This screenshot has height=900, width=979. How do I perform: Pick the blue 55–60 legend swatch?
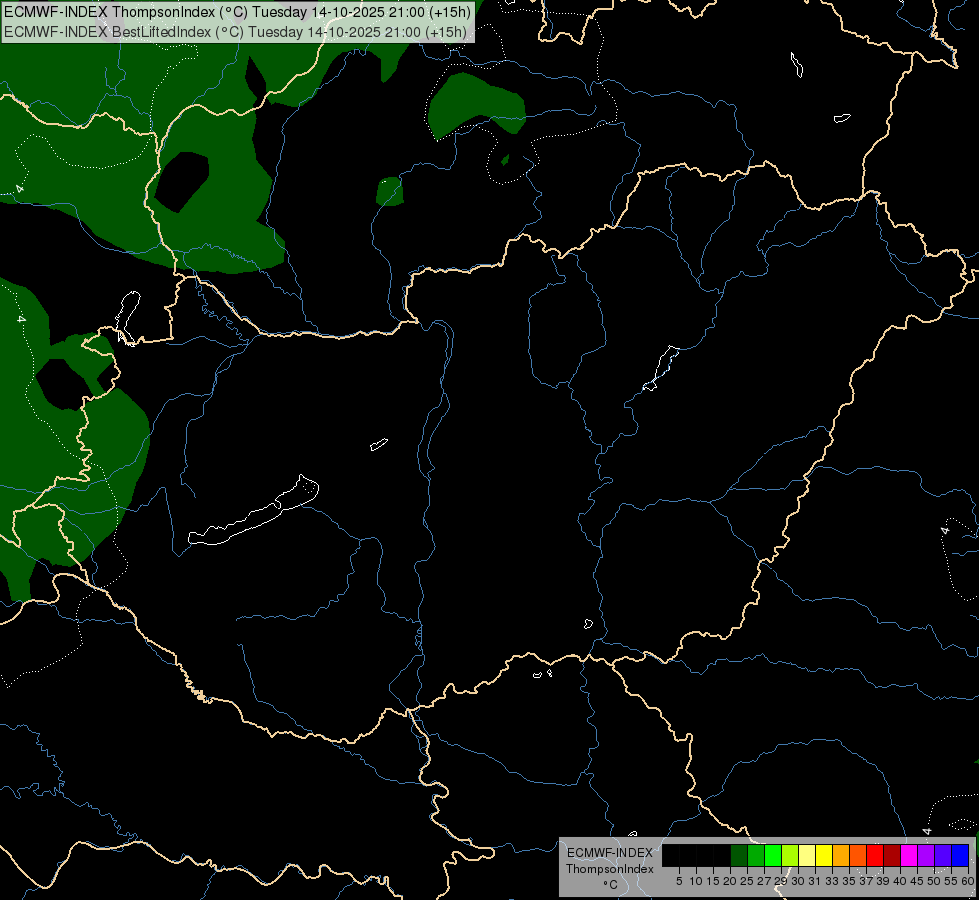point(960,856)
